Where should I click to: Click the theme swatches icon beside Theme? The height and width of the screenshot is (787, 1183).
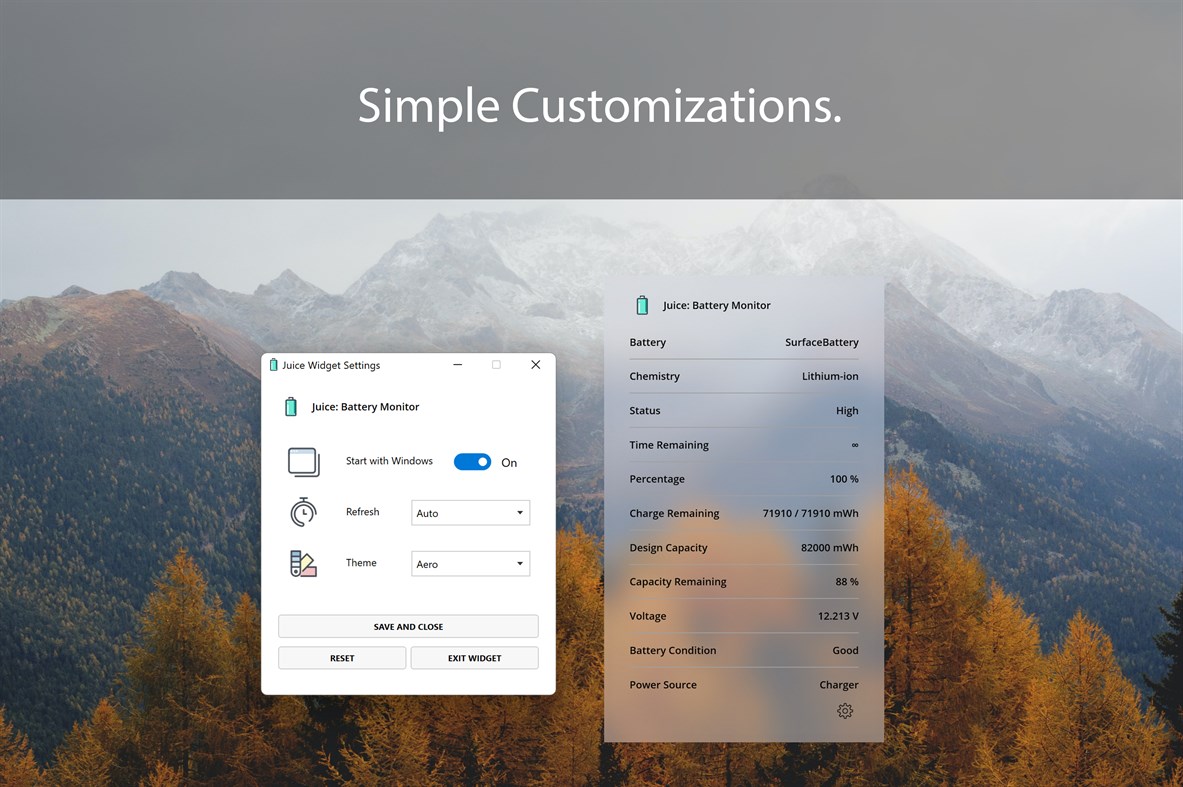[302, 563]
